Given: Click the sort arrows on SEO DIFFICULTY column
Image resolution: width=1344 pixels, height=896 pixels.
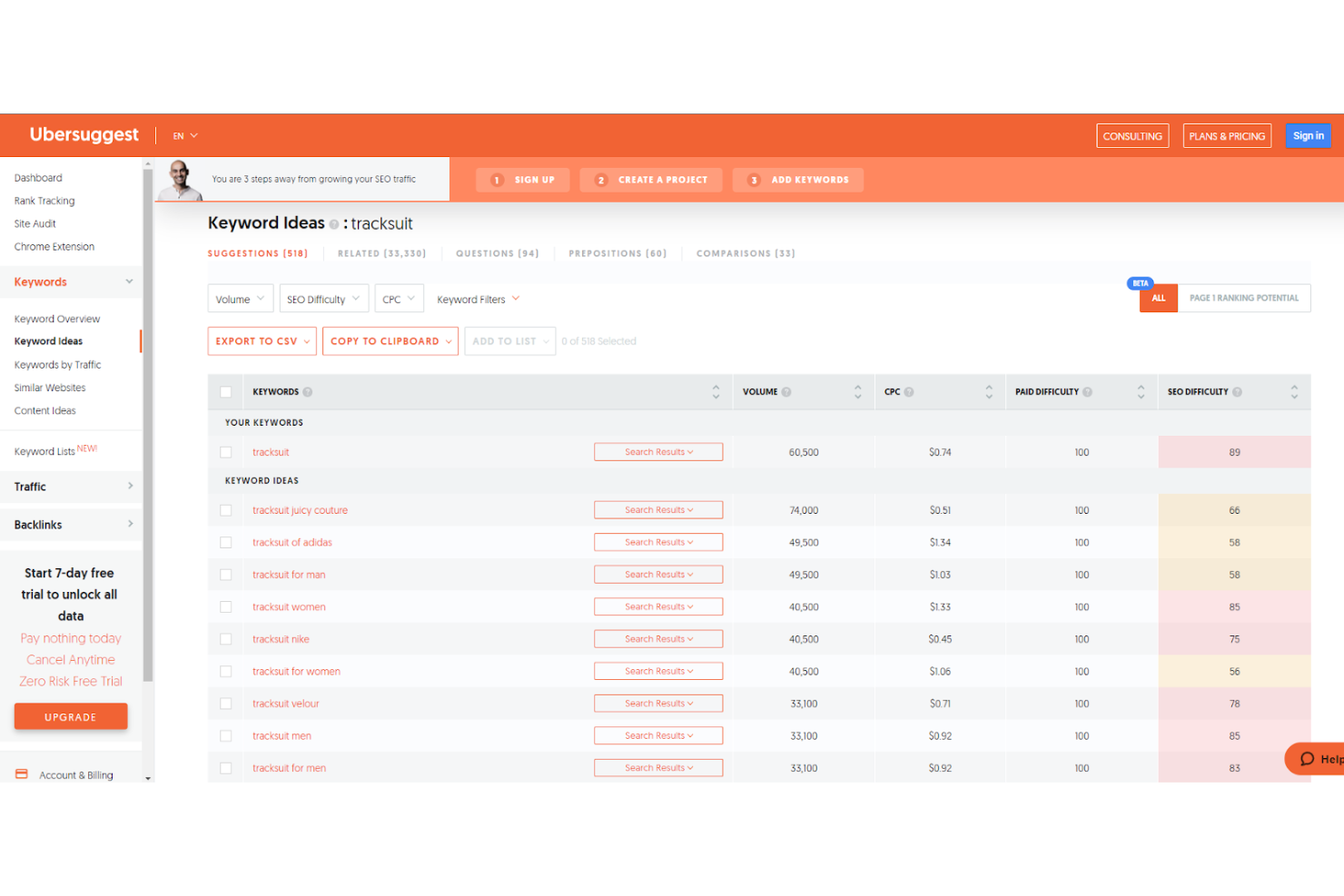Looking at the screenshot, I should click(x=1295, y=391).
